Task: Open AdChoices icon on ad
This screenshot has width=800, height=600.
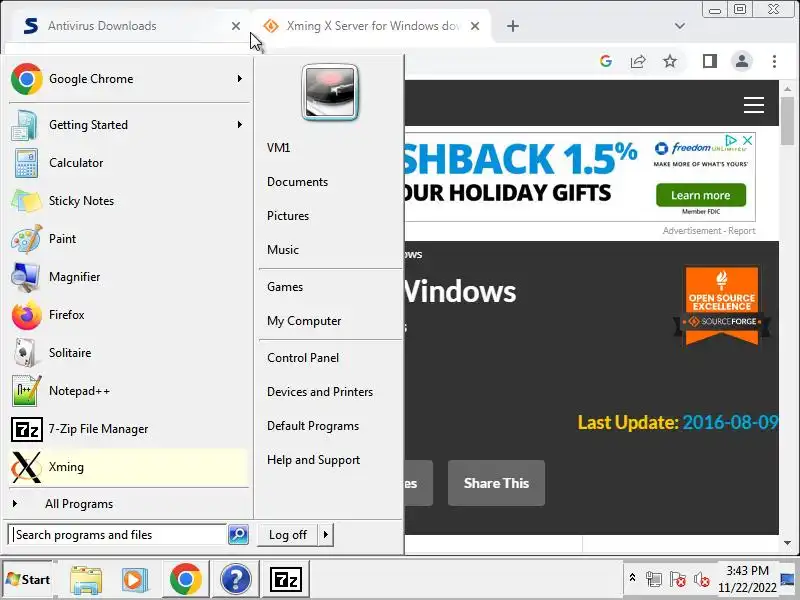Action: coord(731,140)
